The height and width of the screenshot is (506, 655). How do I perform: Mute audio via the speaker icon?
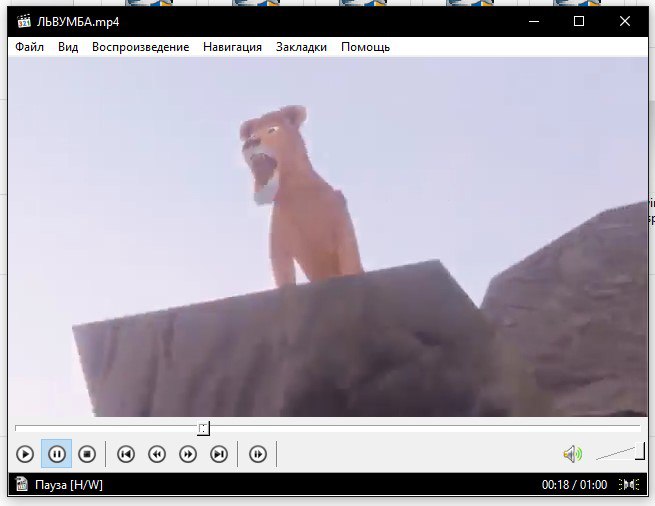573,454
